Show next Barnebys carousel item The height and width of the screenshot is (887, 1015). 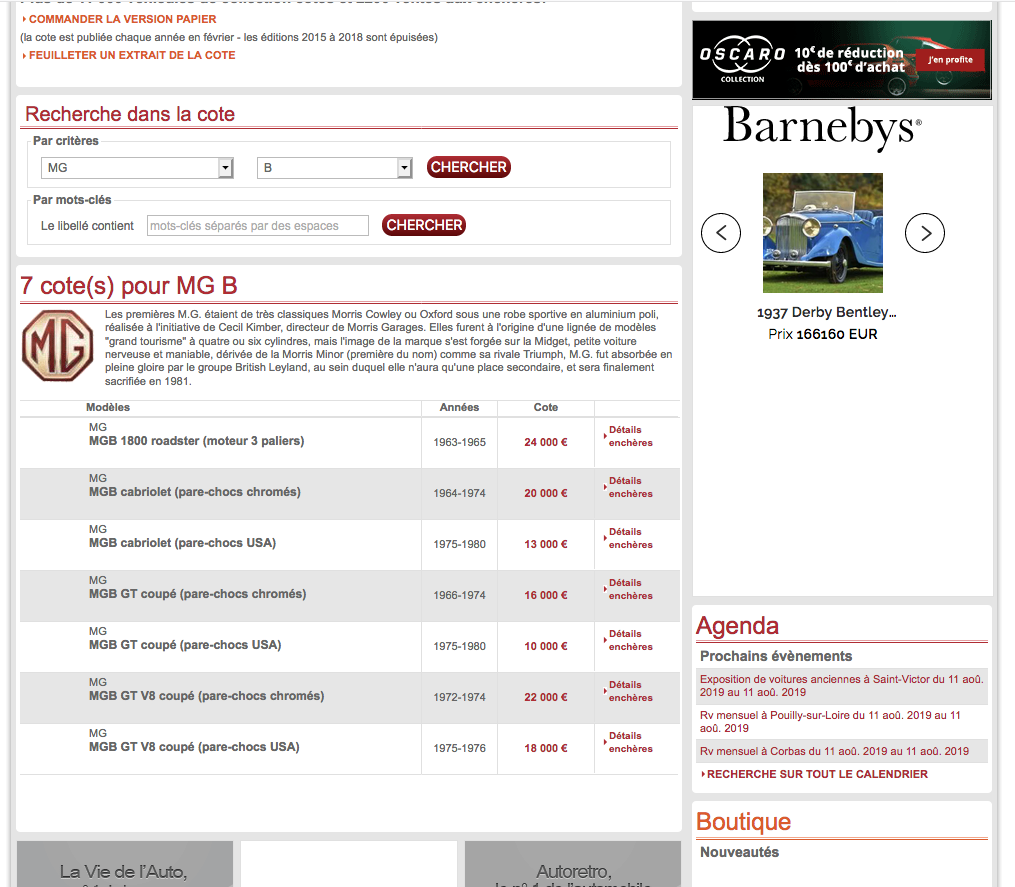click(x=924, y=233)
